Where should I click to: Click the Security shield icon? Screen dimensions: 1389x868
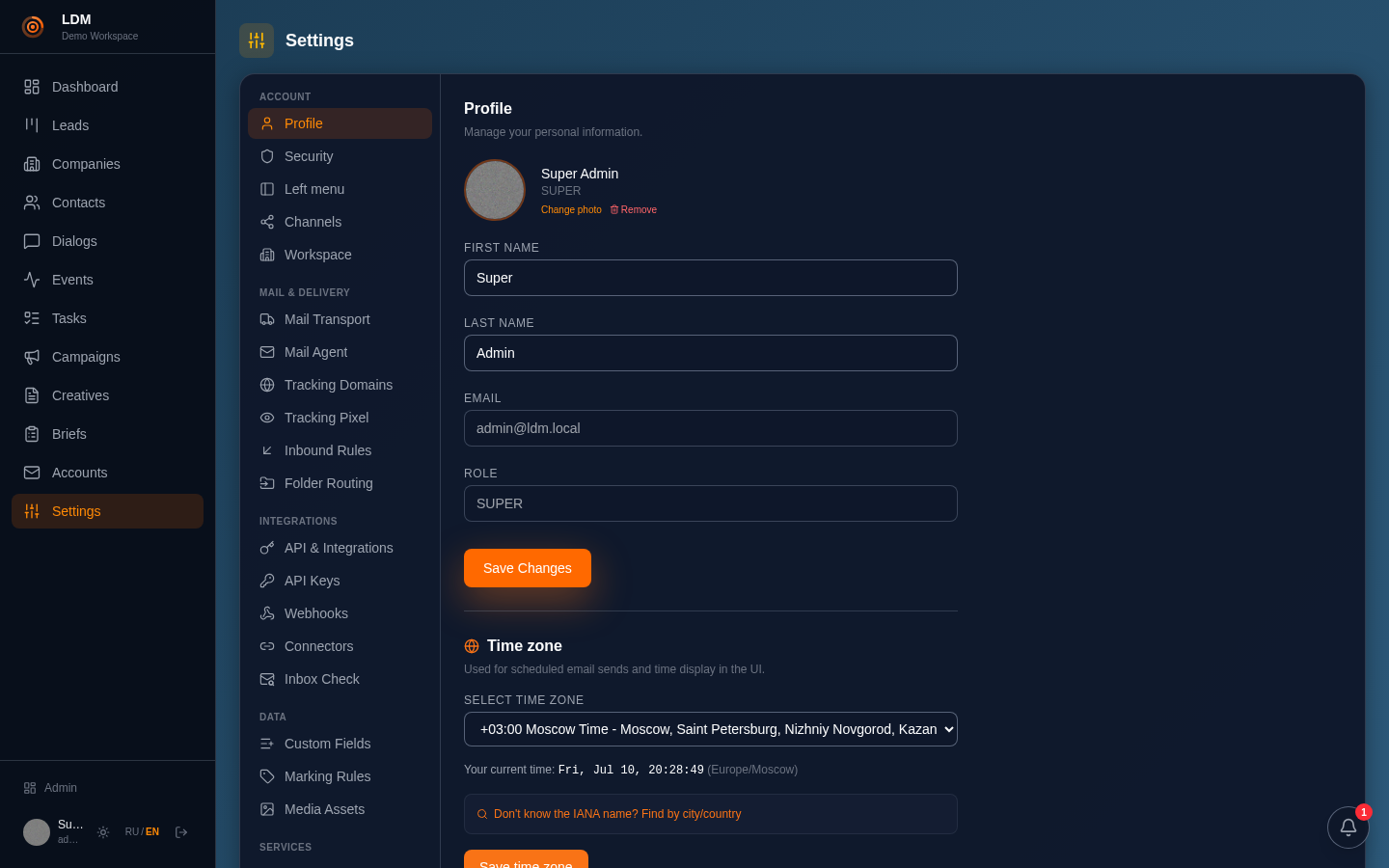coord(267,156)
